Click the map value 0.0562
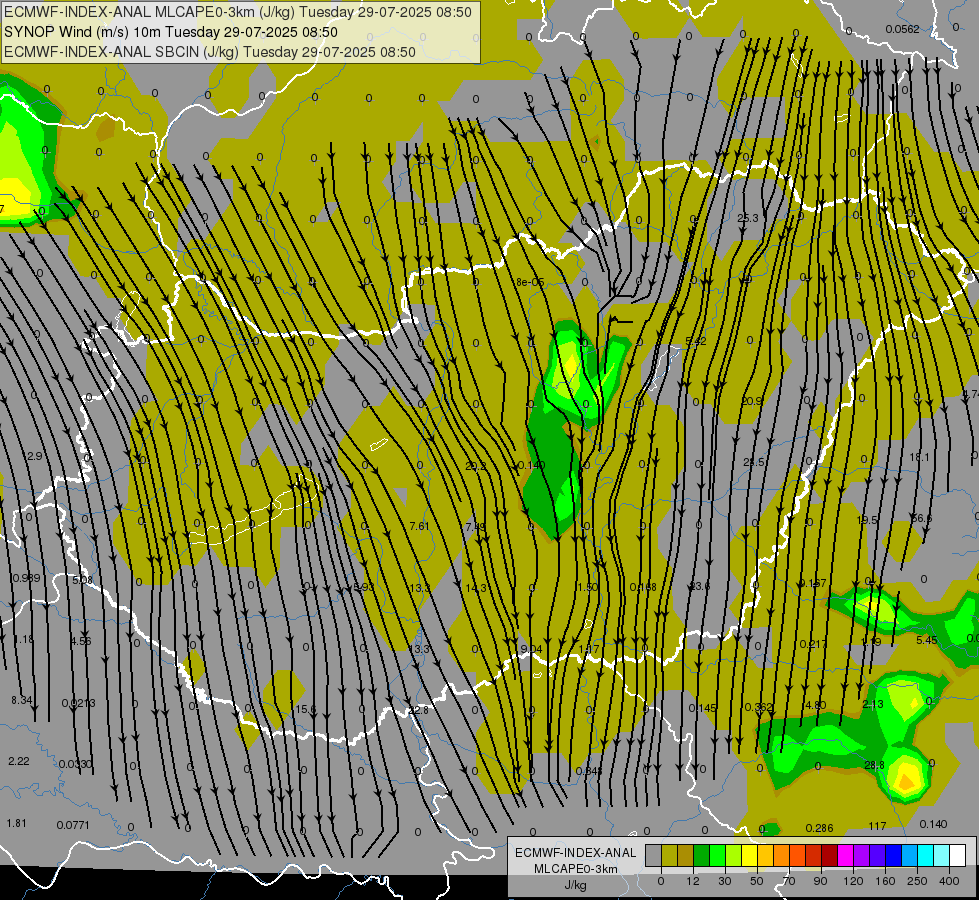Image resolution: width=979 pixels, height=900 pixels. point(902,29)
